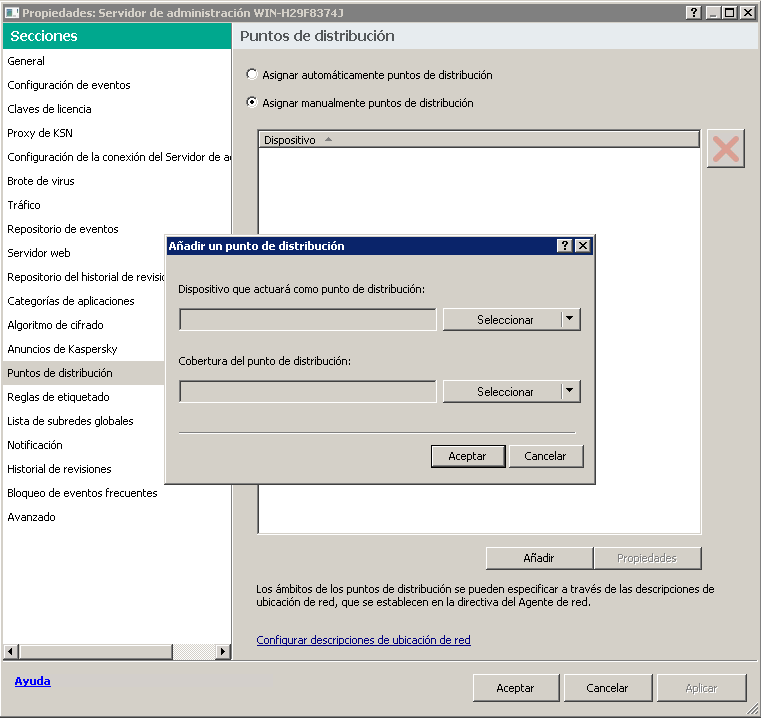The width and height of the screenshot is (761, 718).
Task: Open Configurar descripciones de ubicación de red link
Action: tap(364, 640)
